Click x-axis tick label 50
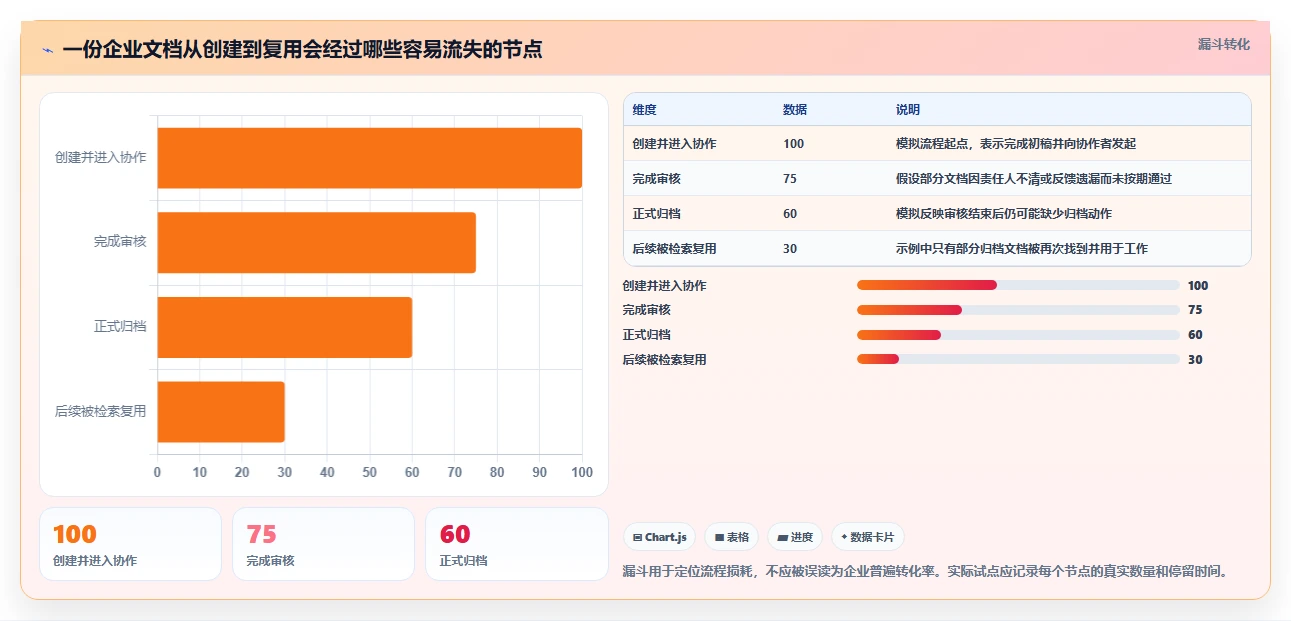1291x621 pixels. click(x=370, y=472)
